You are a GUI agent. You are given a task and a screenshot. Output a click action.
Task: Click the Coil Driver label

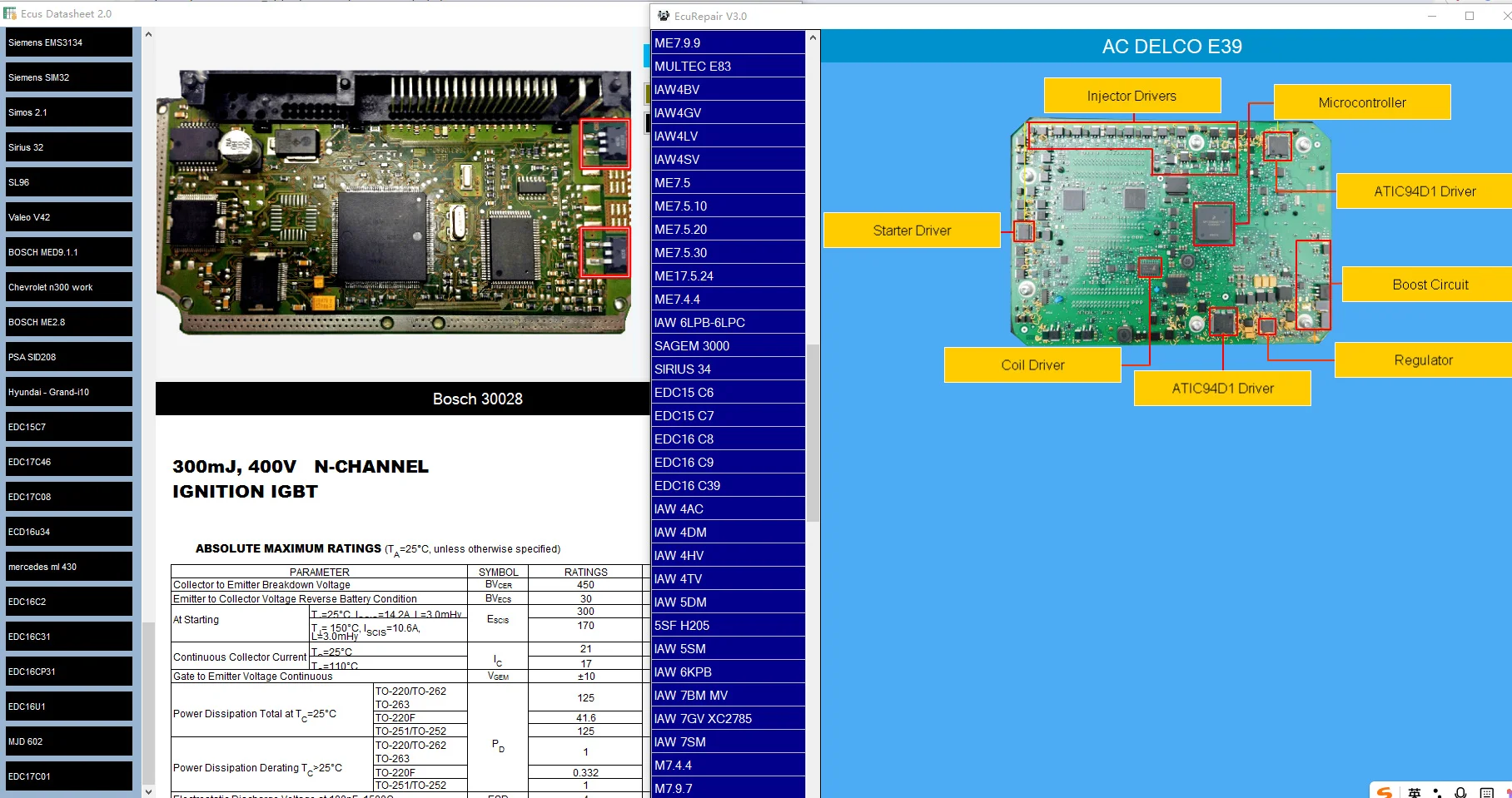pyautogui.click(x=1032, y=365)
